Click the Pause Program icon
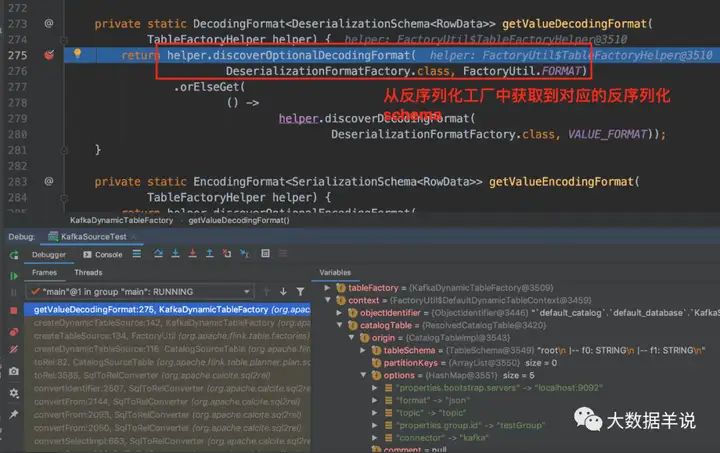This screenshot has height=453, width=720. point(14,292)
